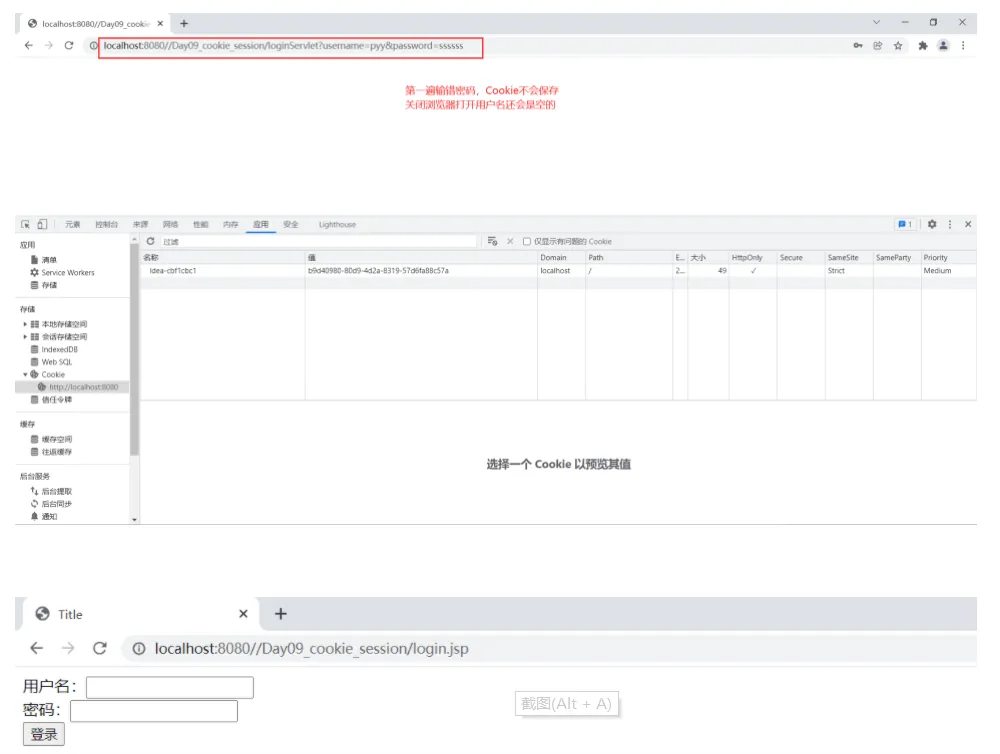Open the Chrome profile avatar

[x=943, y=45]
